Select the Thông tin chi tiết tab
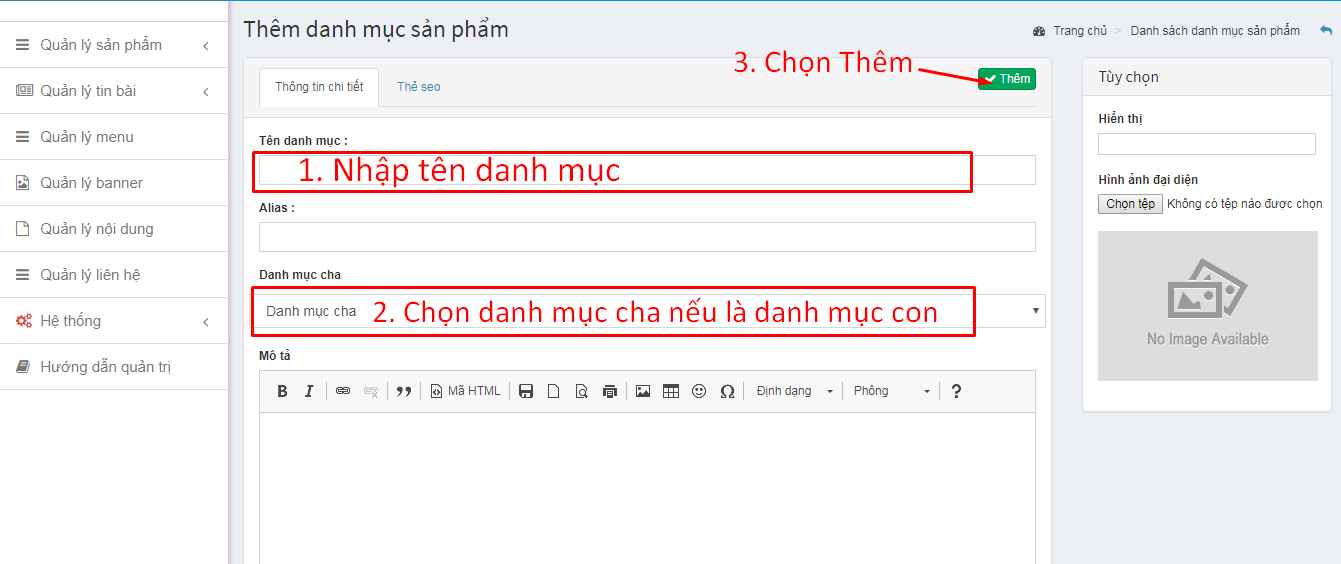1341x564 pixels. (x=319, y=87)
